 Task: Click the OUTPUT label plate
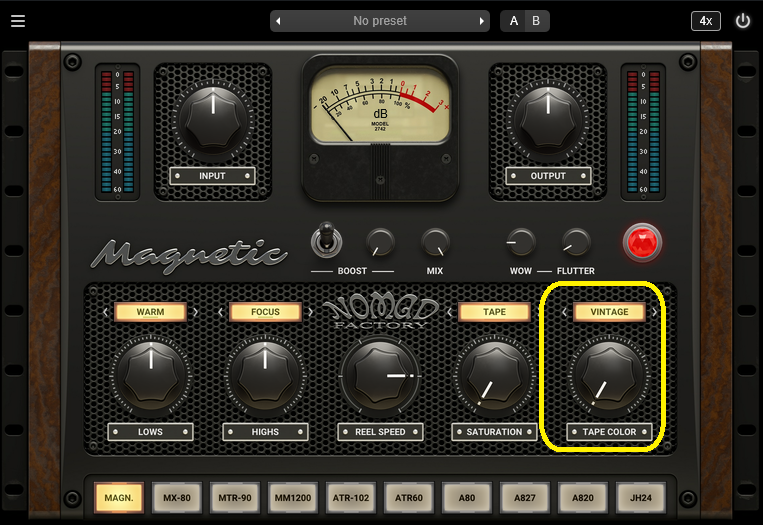(548, 176)
